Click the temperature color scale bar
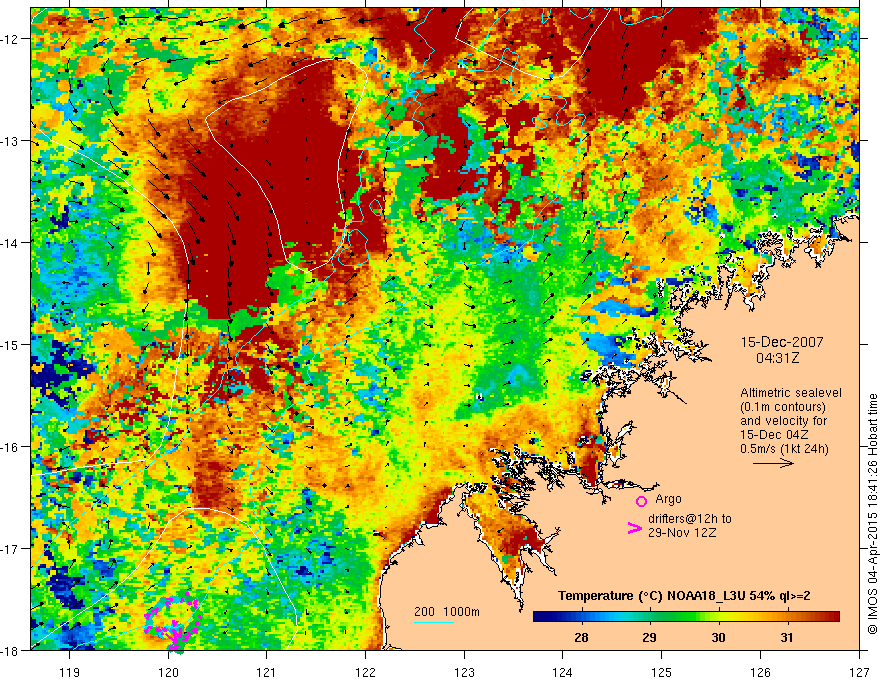This screenshot has width=880, height=680. [x=686, y=617]
